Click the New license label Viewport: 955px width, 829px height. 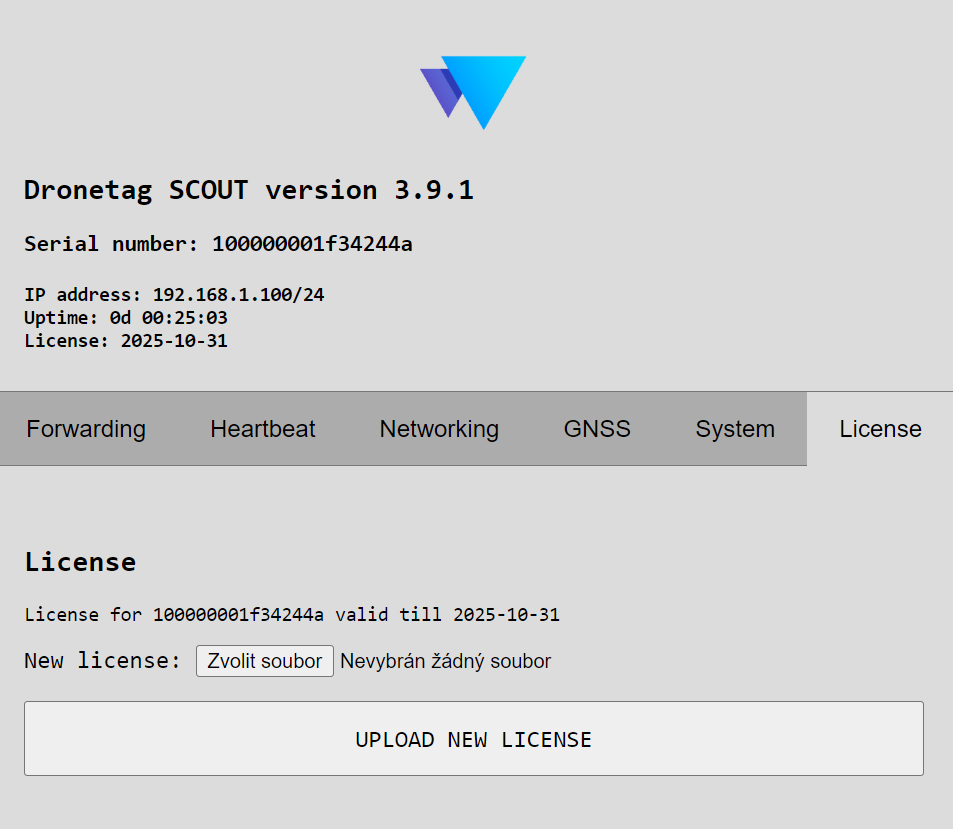(102, 661)
